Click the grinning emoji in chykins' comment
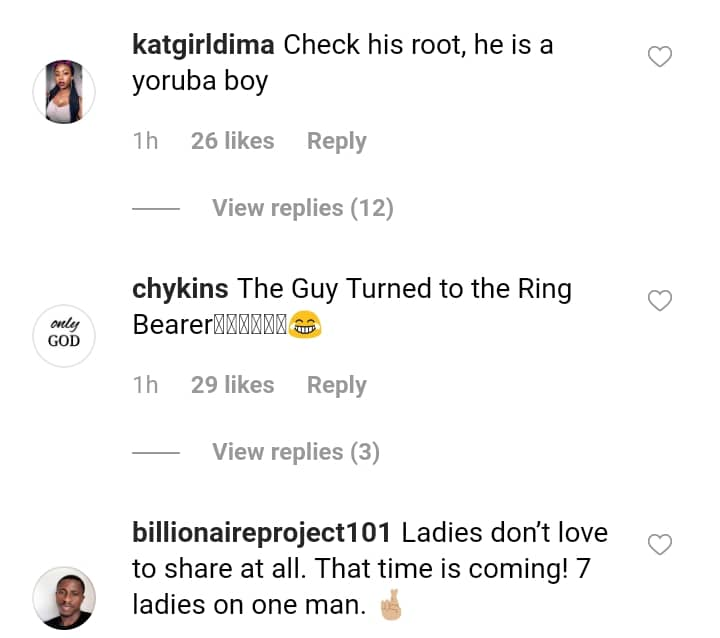This screenshot has width=720, height=638. pyautogui.click(x=305, y=326)
